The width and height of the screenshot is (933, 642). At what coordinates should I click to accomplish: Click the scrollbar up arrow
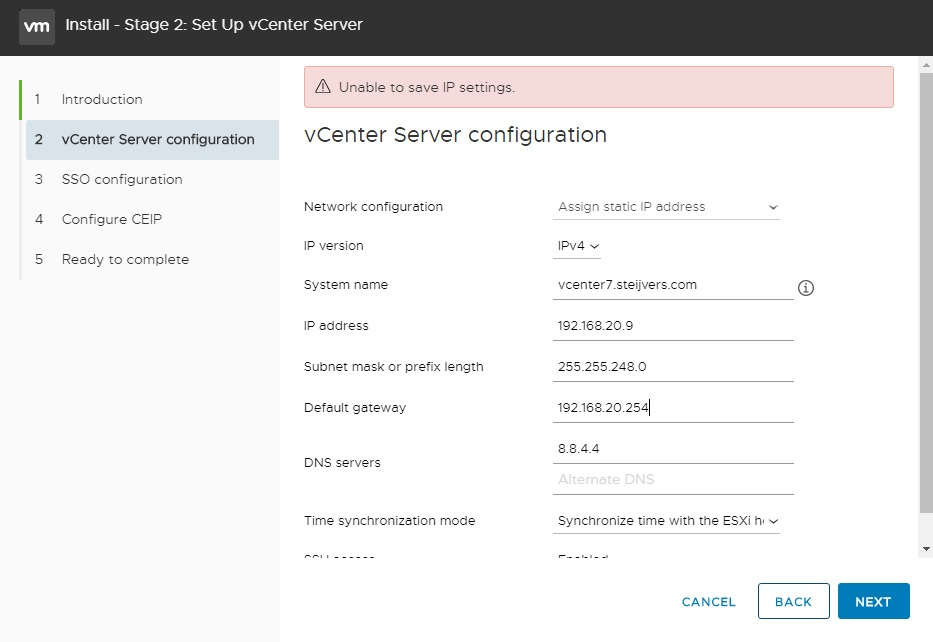pyautogui.click(x=926, y=64)
